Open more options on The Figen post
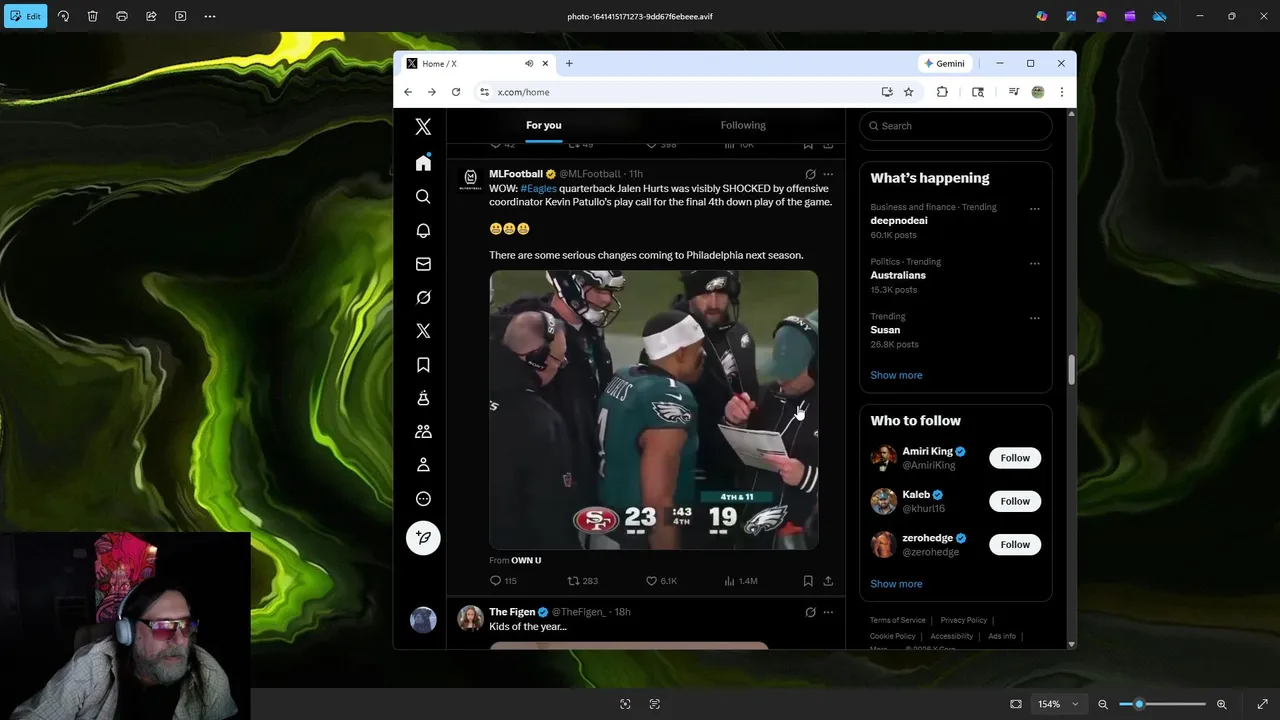This screenshot has width=1280, height=720. tap(828, 612)
